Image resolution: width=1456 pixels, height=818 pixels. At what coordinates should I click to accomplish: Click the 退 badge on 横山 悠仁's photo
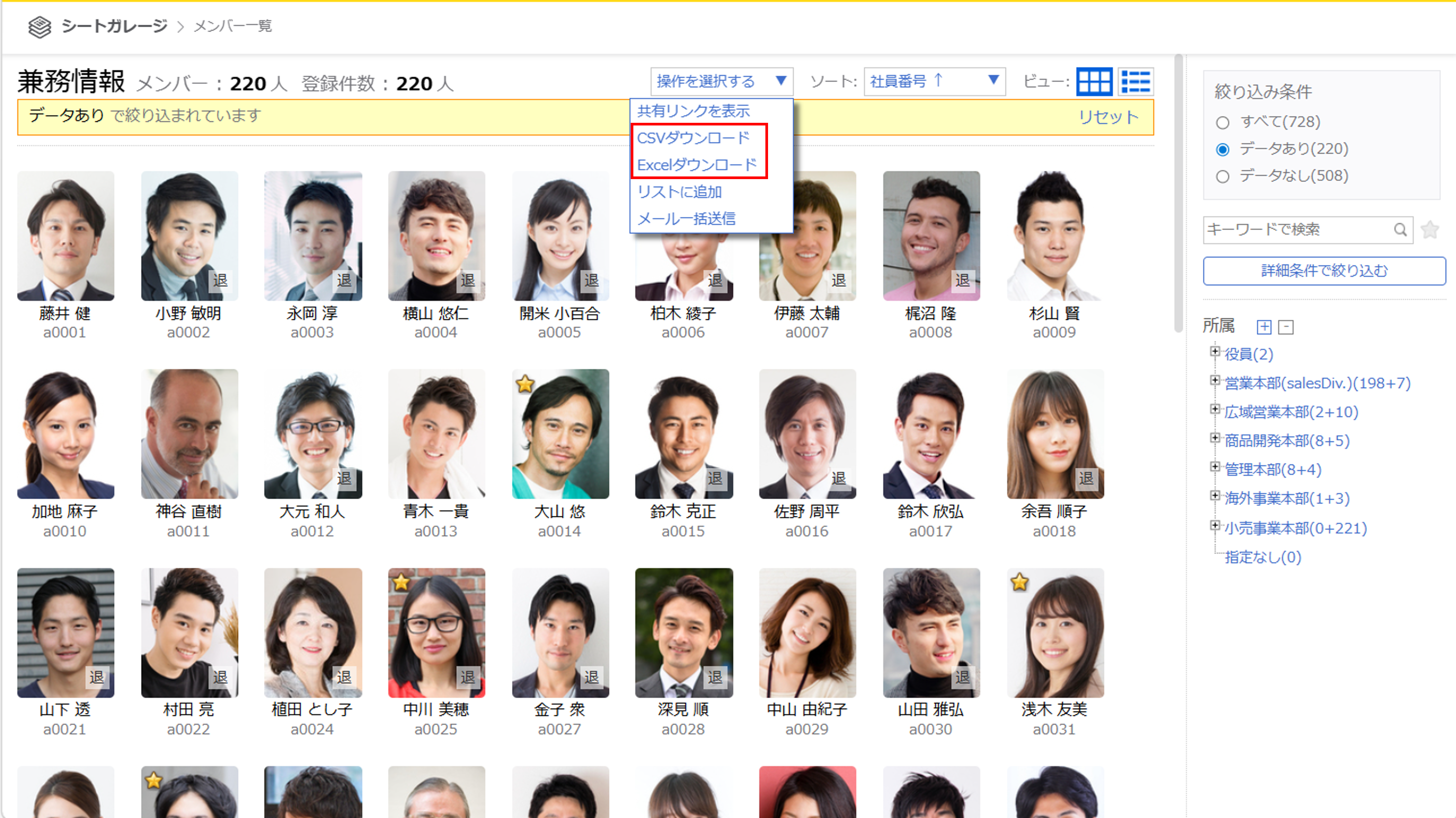pyautogui.click(x=468, y=280)
